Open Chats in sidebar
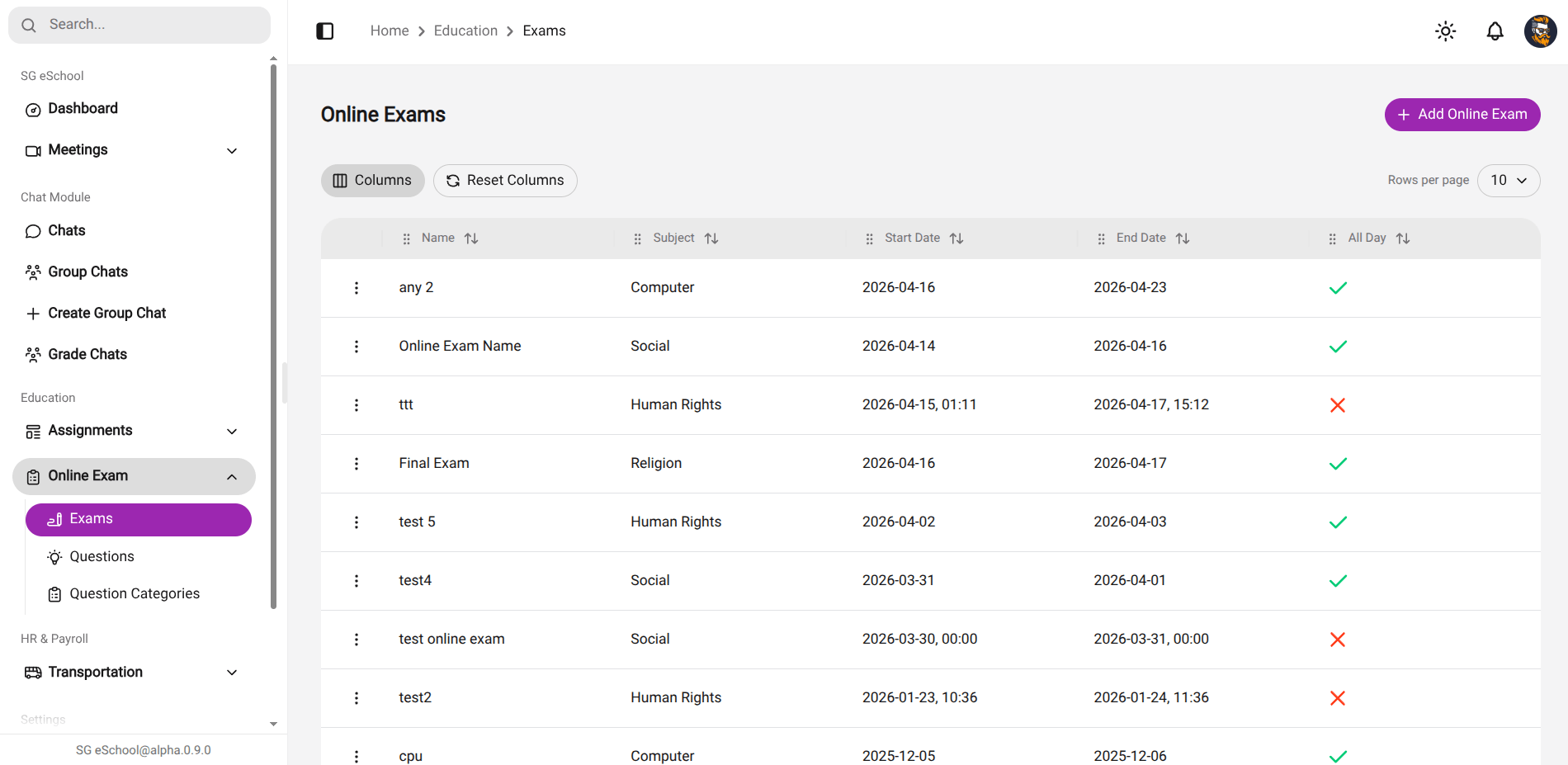 (66, 231)
